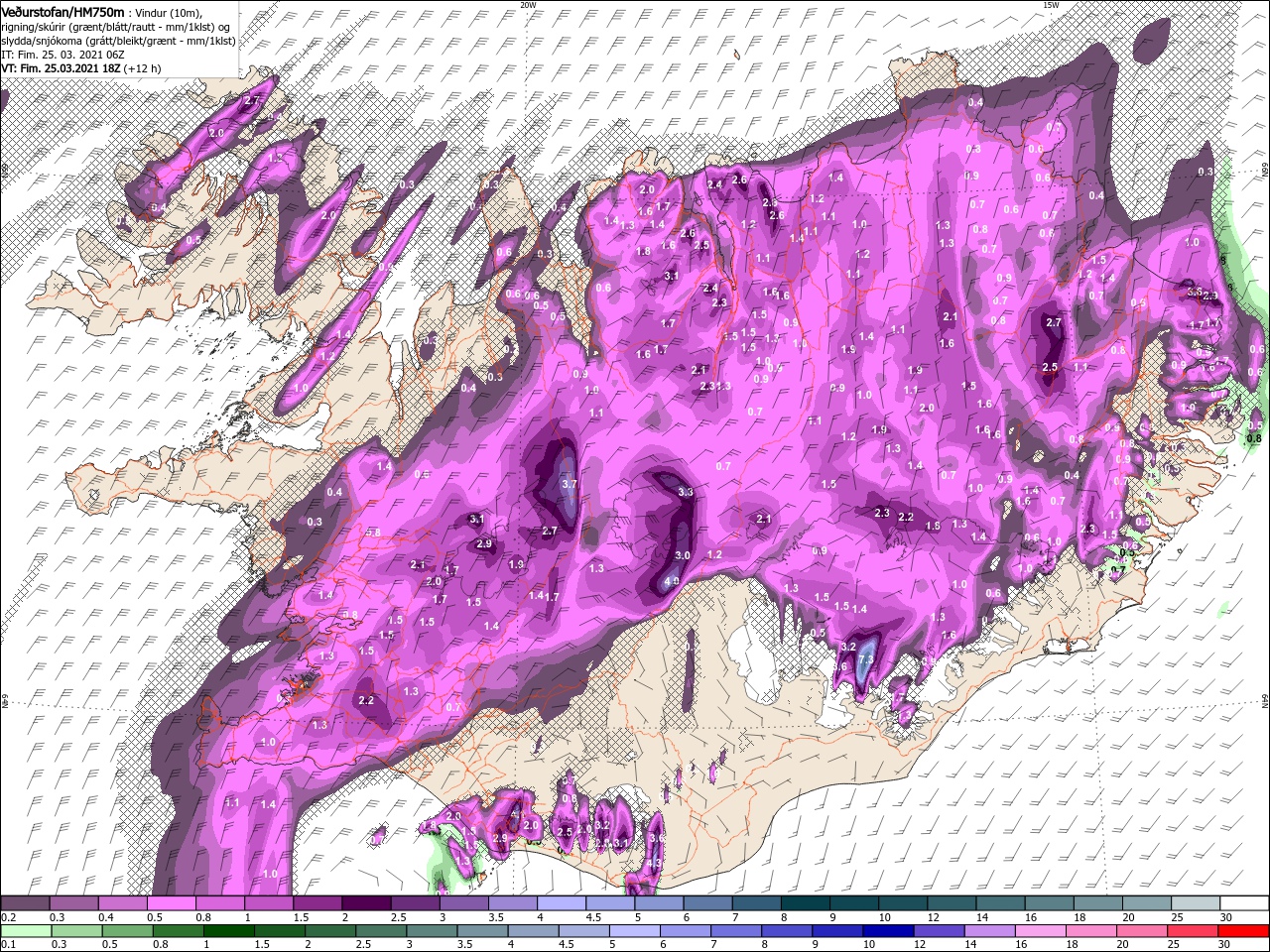Click the red lower swatch labeled 30
The width and height of the screenshot is (1270, 952).
(x=1243, y=931)
